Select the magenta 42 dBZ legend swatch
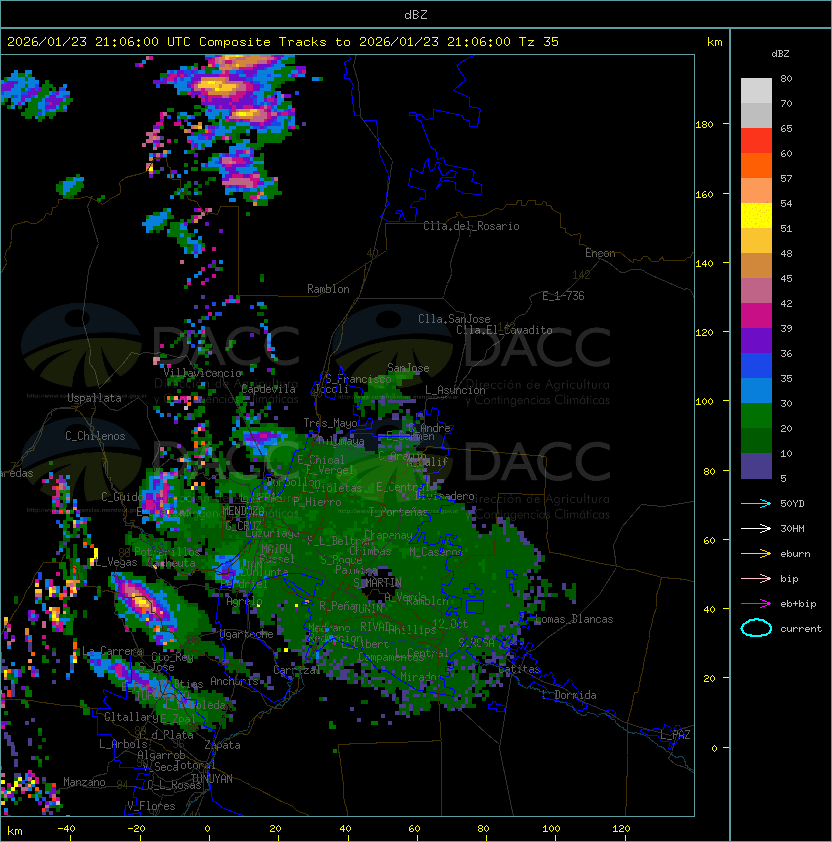 [756, 316]
